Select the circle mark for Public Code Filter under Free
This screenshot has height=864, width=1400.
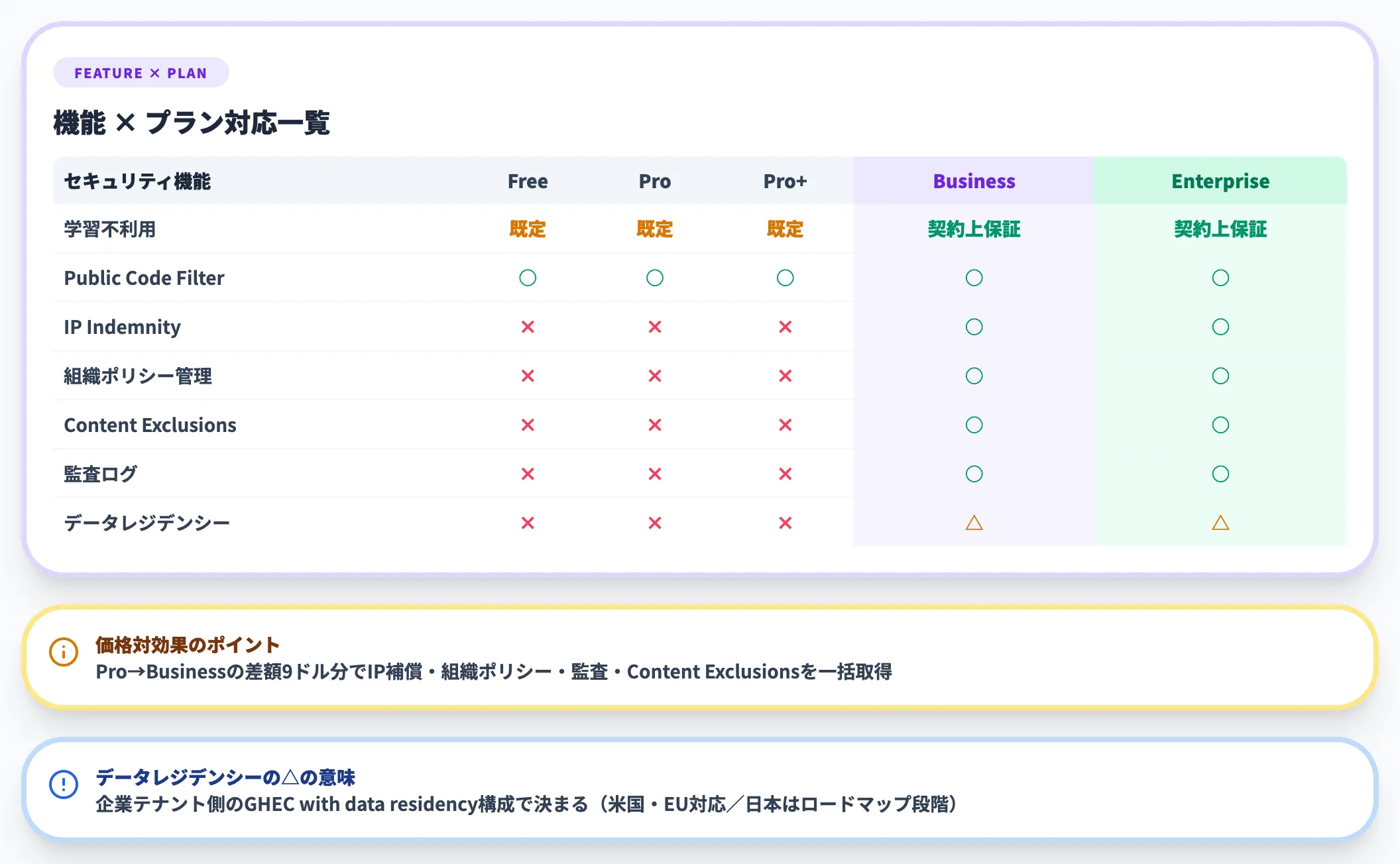tap(527, 278)
